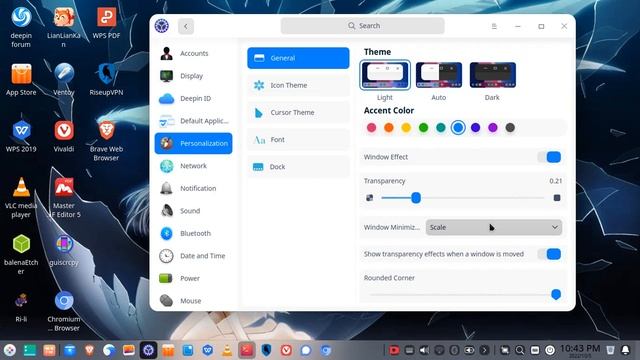The width and height of the screenshot is (640, 360).
Task: Open guiscrcpy desktop shortcut
Action: click(x=64, y=250)
